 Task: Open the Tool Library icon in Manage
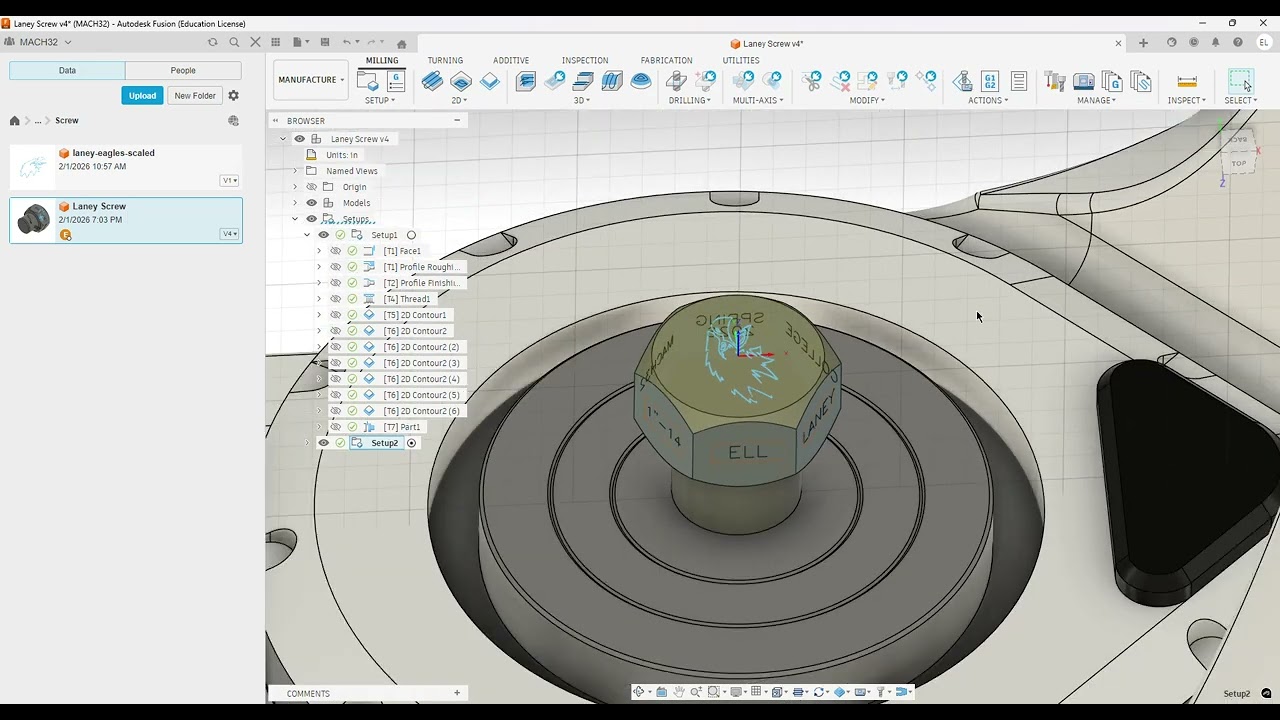(1054, 81)
